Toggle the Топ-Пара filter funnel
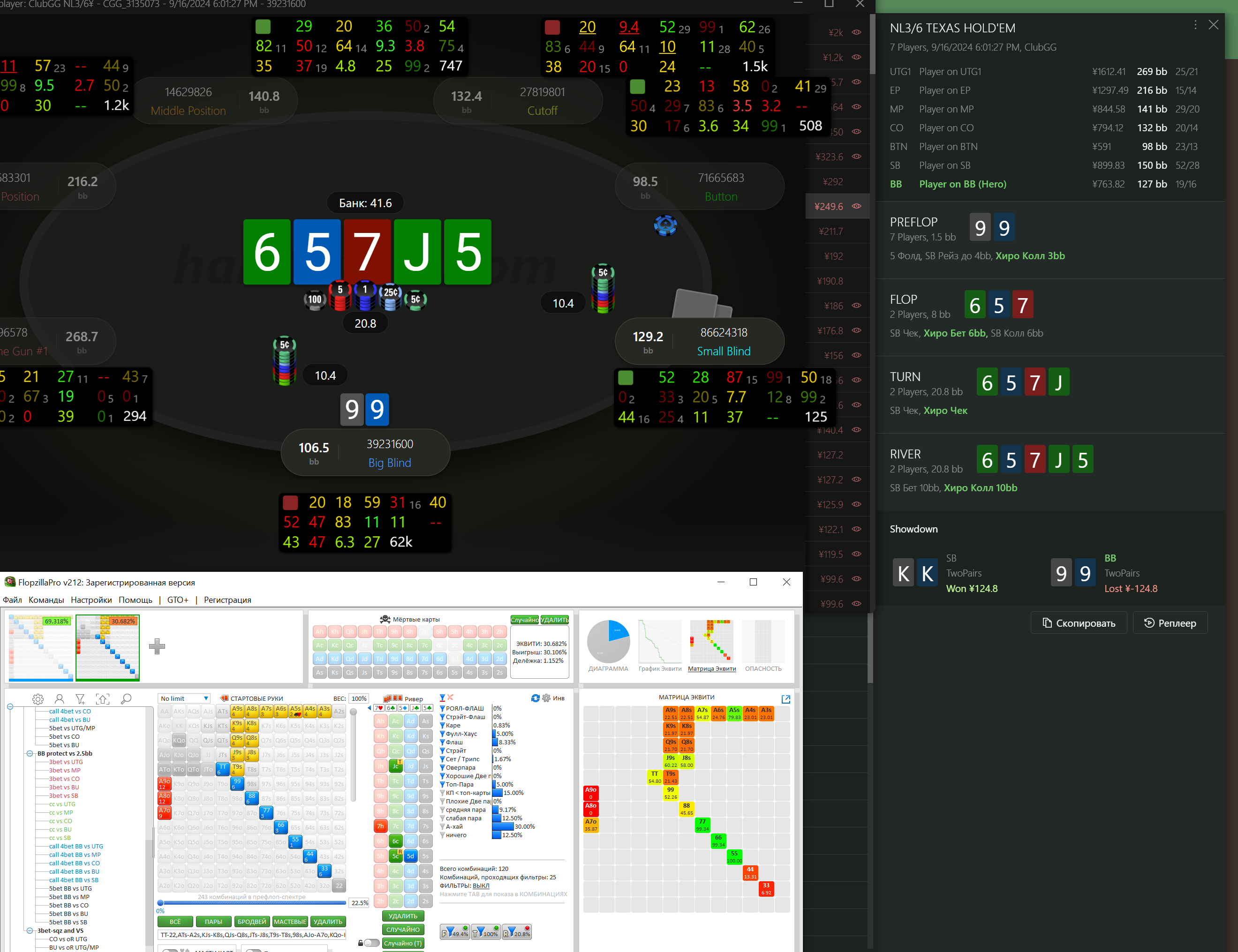The image size is (1238, 952). click(443, 785)
